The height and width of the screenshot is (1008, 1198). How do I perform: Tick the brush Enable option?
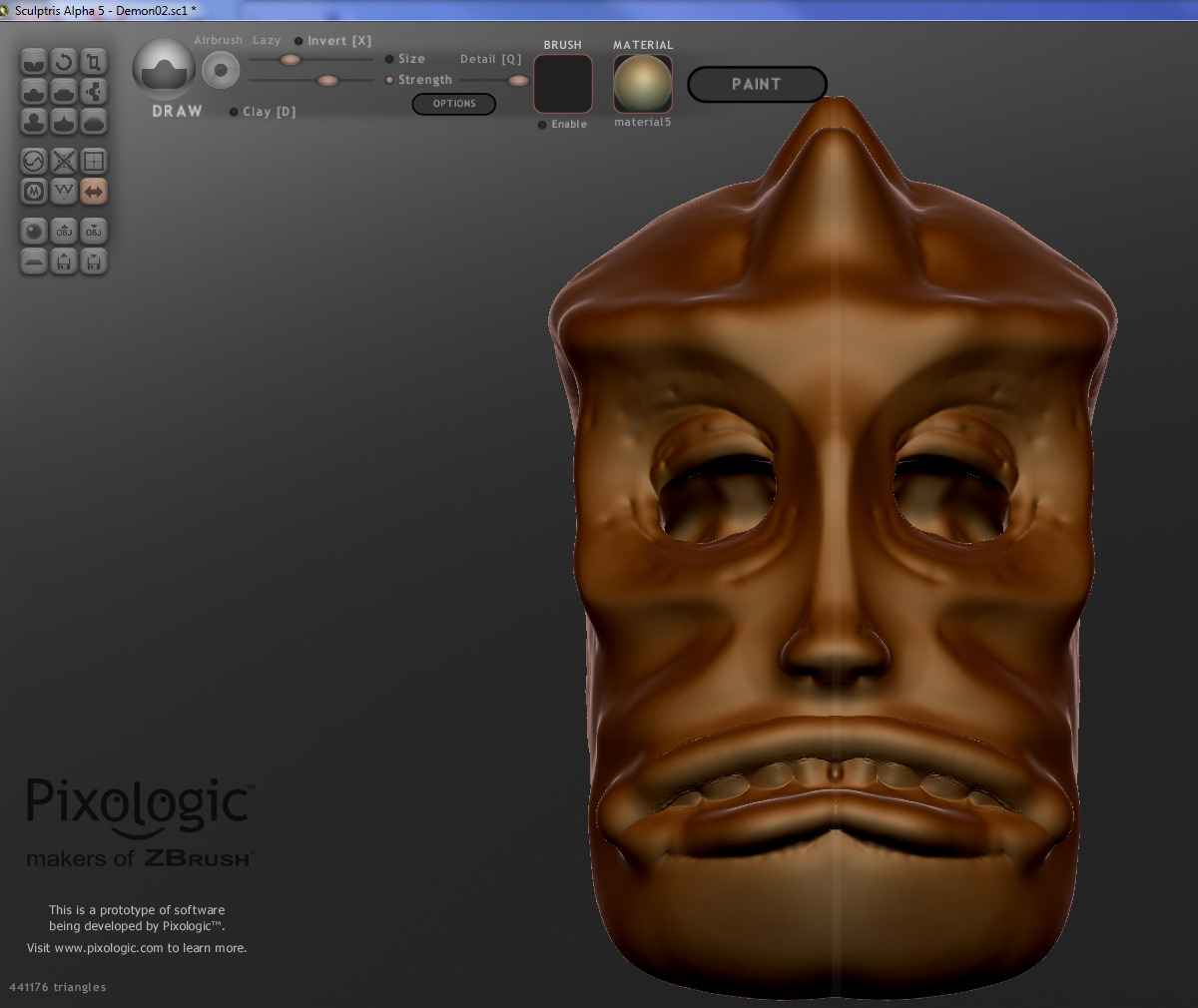pyautogui.click(x=542, y=125)
